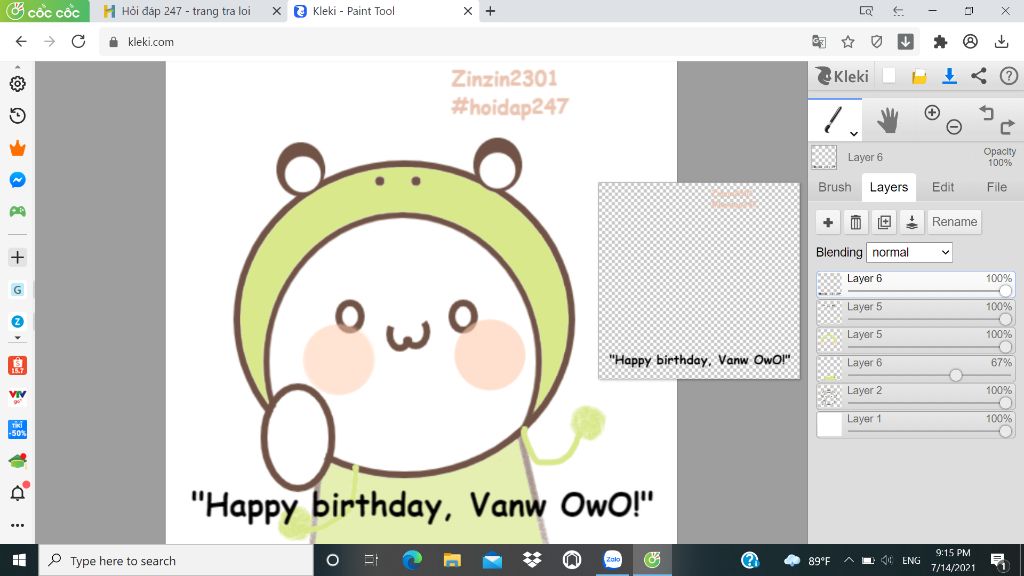This screenshot has width=1024, height=576.
Task: Select the Layer 1 row
Action: (x=915, y=424)
